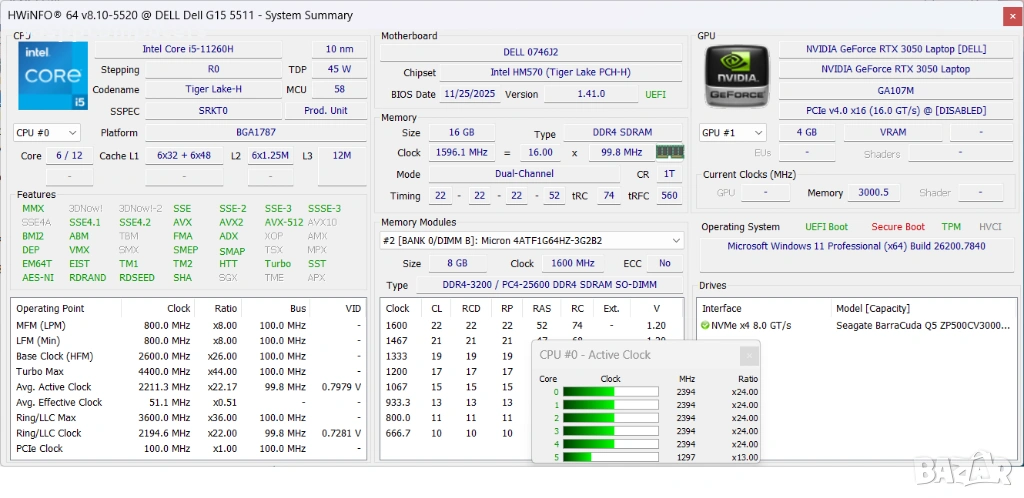The image size is (1024, 498).
Task: Expand the GPU #1 selector dropdown
Action: click(x=733, y=132)
